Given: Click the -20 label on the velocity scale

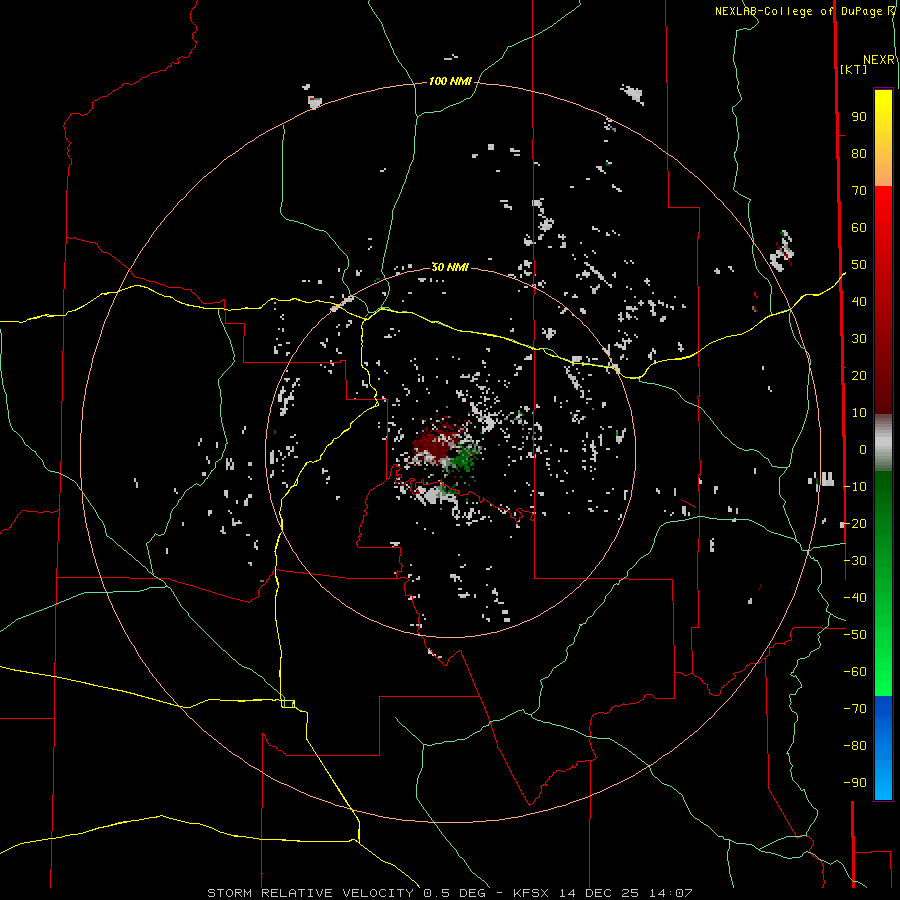Looking at the screenshot, I should pyautogui.click(x=855, y=523).
